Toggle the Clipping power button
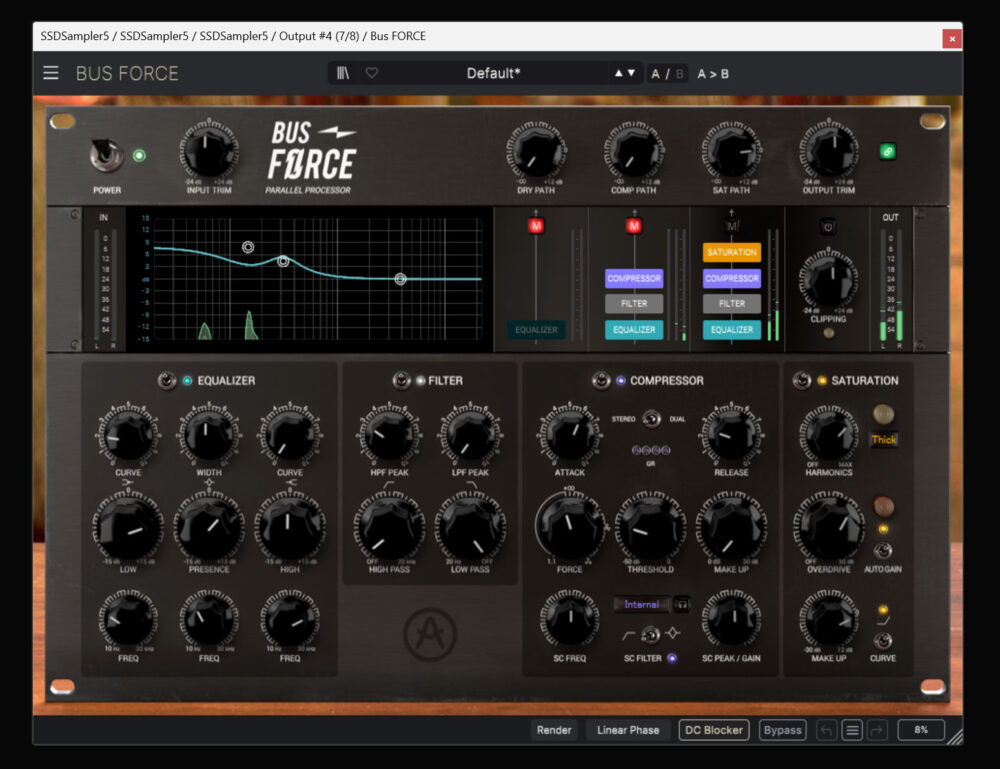Screen dimensions: 1000x769 pos(828,226)
